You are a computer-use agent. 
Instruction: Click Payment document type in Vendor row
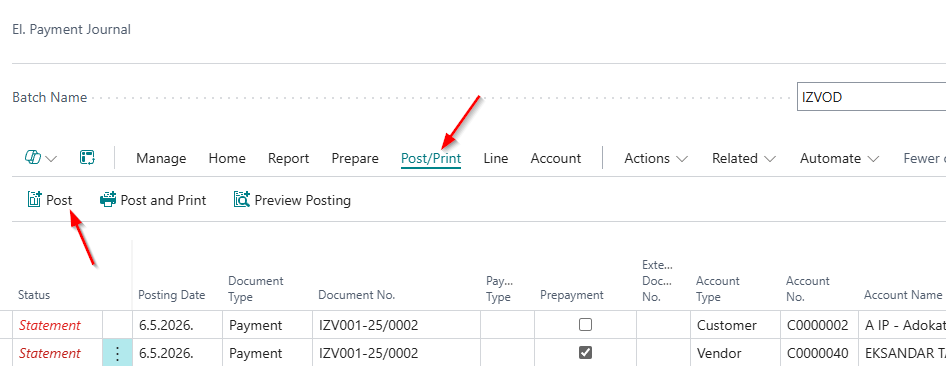click(x=256, y=353)
